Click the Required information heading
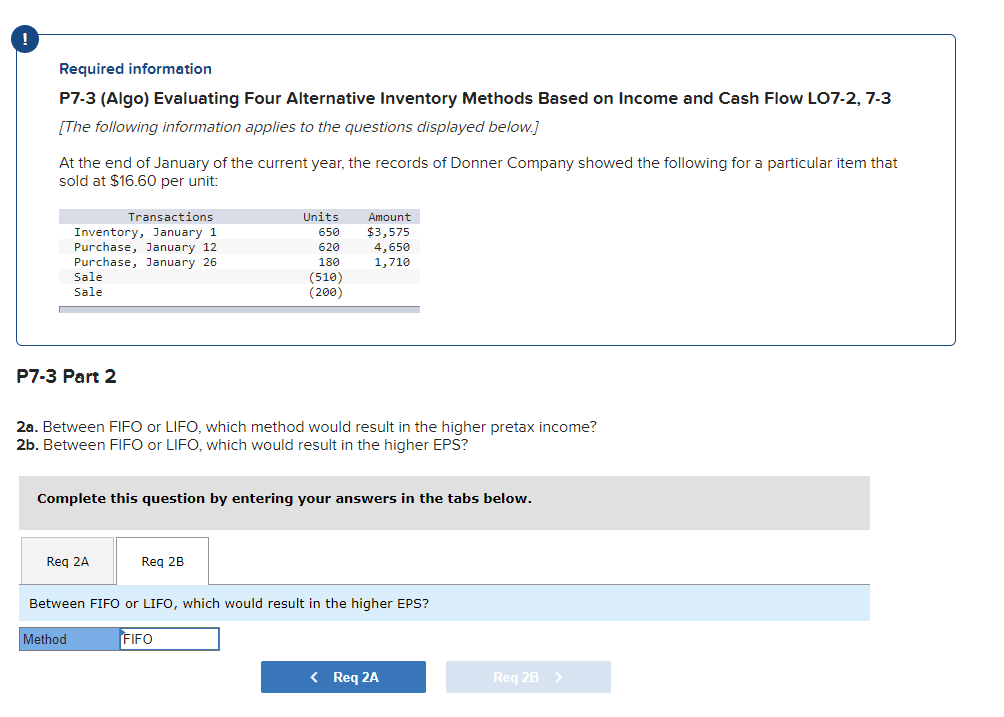The height and width of the screenshot is (717, 1004). click(x=135, y=68)
